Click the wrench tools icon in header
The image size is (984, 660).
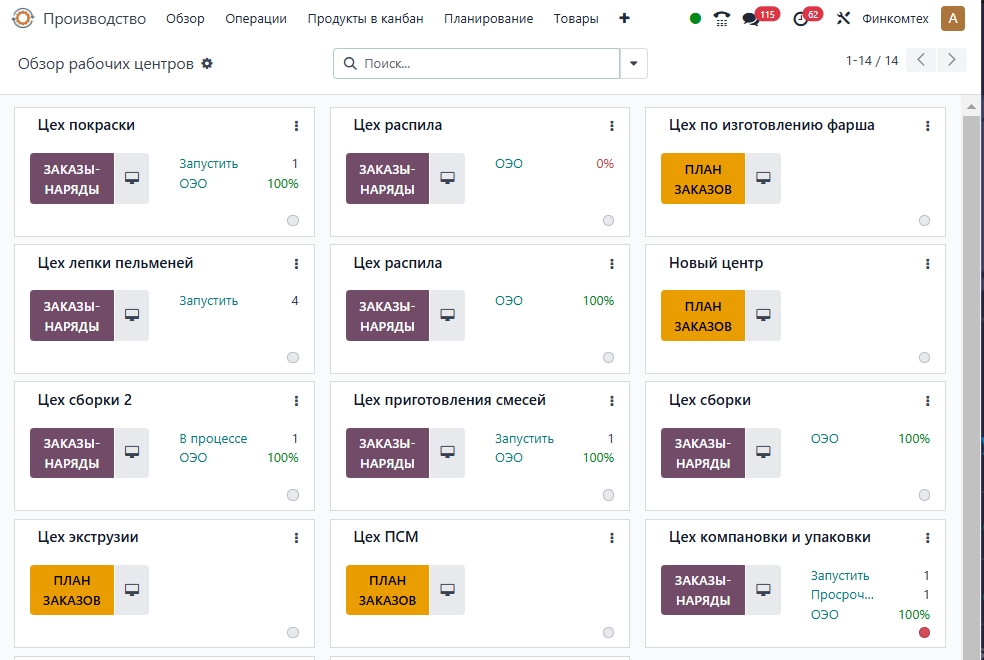tap(843, 19)
